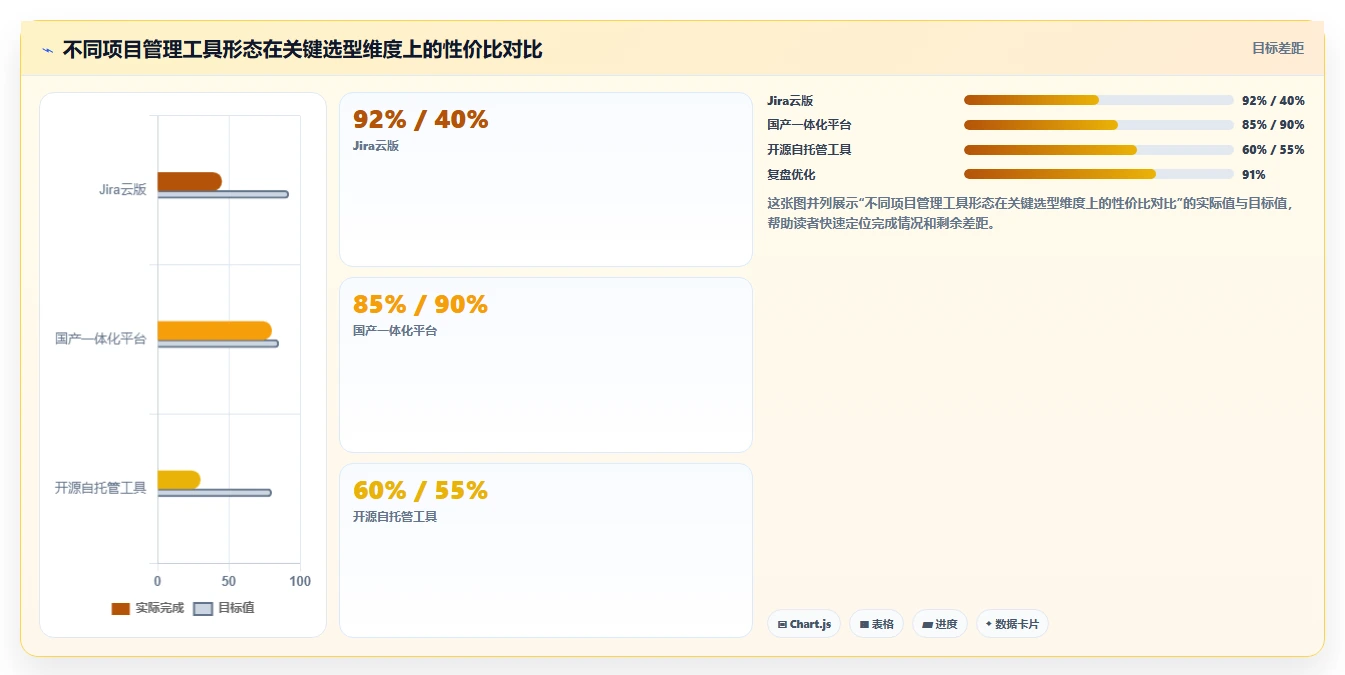This screenshot has height=675, width=1345.
Task: Click the 国产一体化平台 label on the chart axis
Action: (x=101, y=339)
